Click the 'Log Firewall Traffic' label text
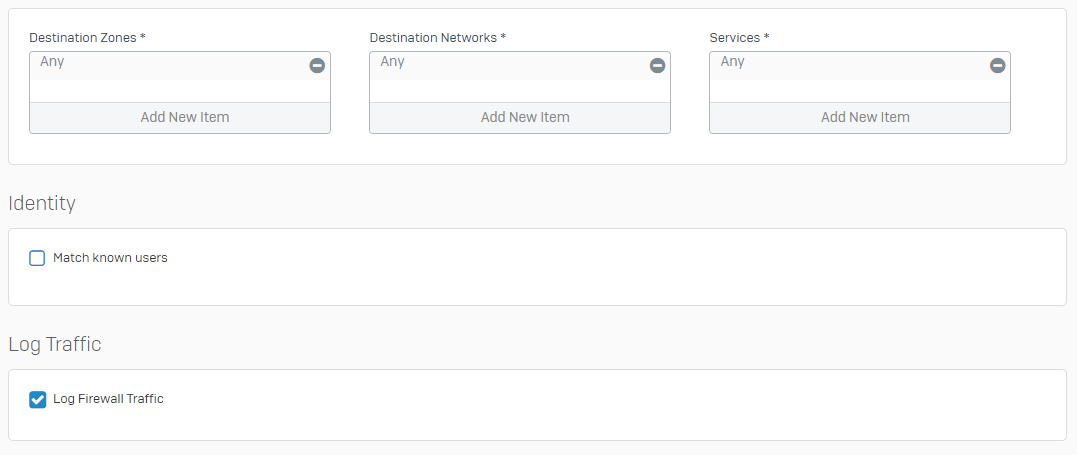The image size is (1077, 455). [108, 399]
